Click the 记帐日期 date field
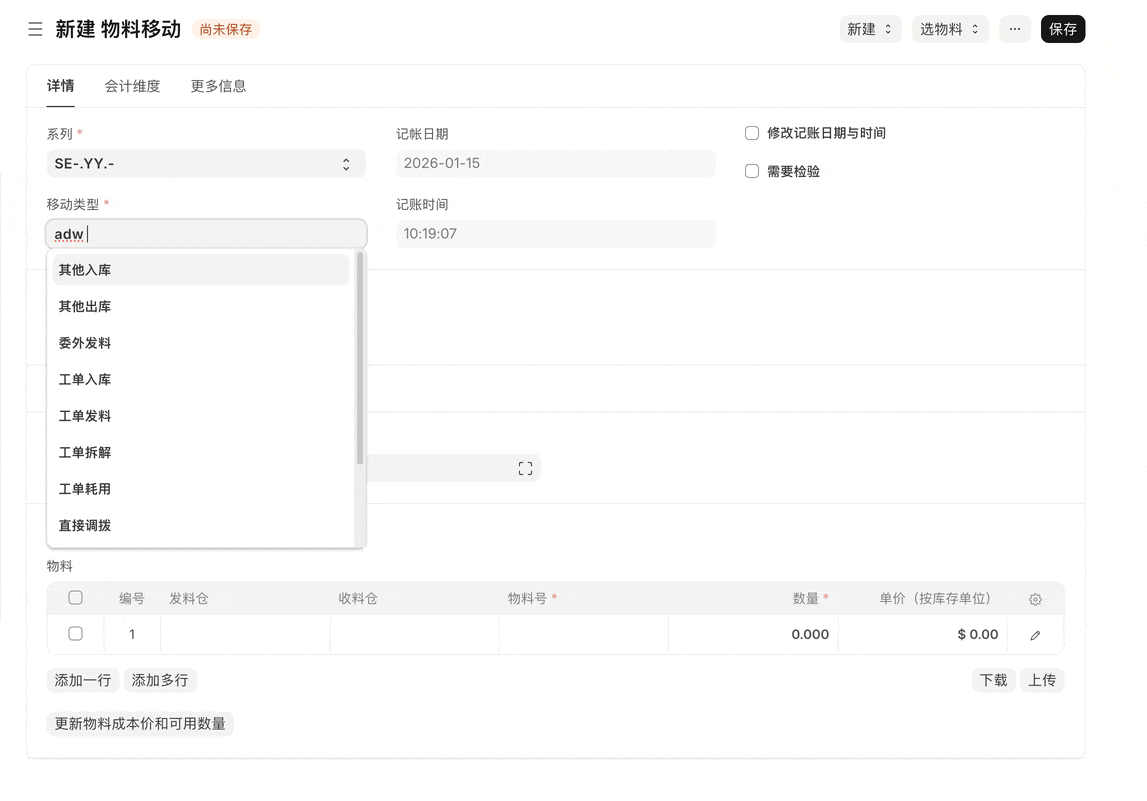The height and width of the screenshot is (801, 1147). [555, 162]
